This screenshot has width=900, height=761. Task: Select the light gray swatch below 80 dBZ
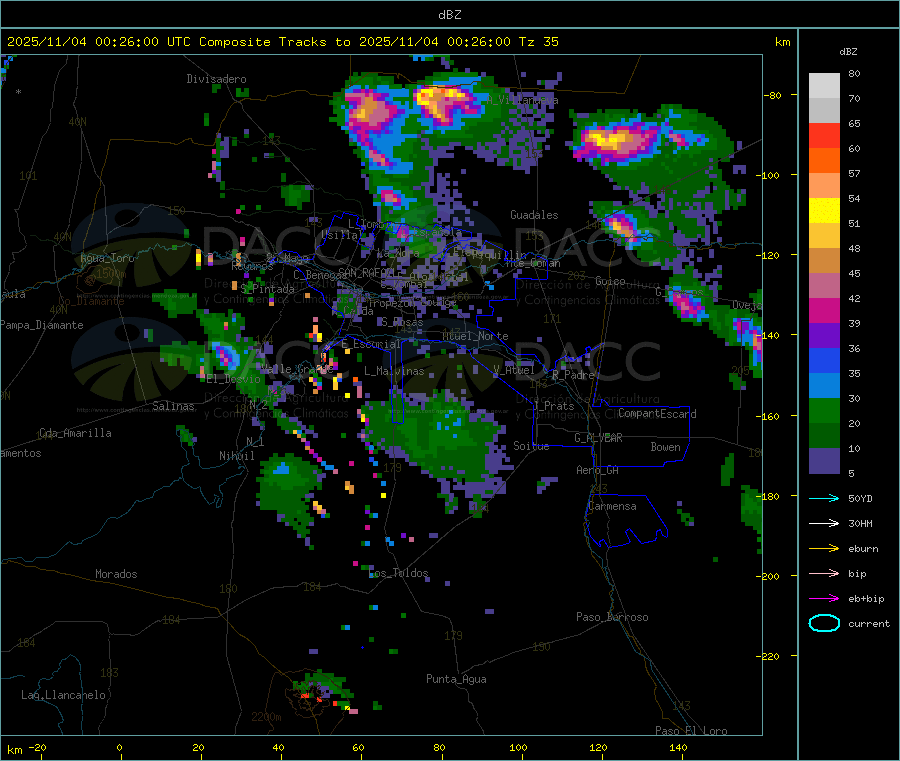[824, 86]
